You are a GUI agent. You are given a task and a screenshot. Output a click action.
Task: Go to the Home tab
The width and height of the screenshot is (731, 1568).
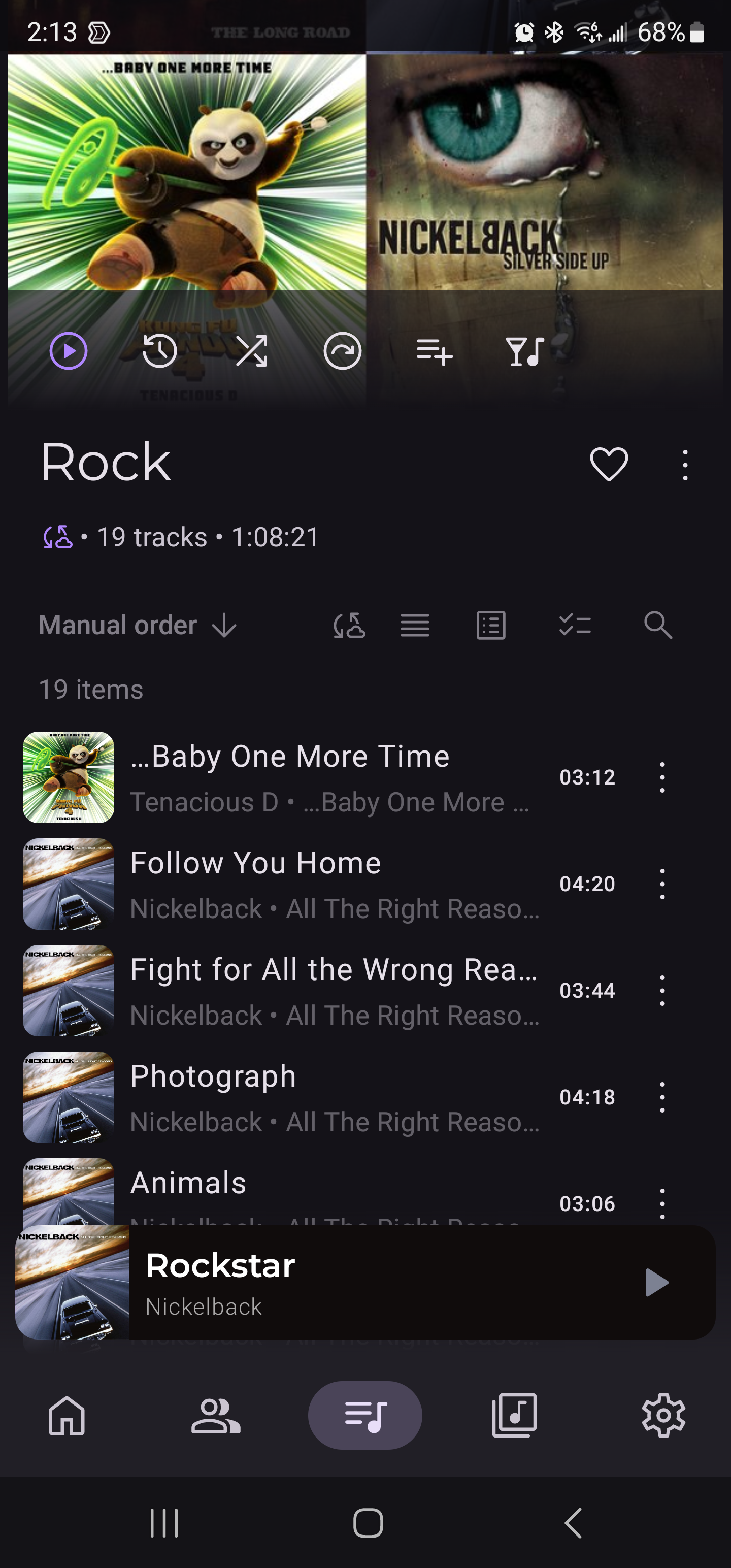click(x=67, y=1415)
